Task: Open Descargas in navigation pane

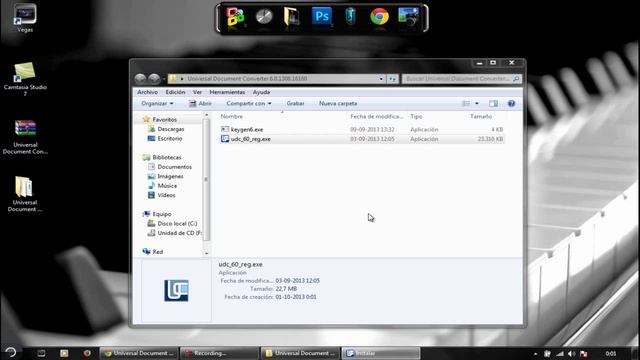Action: (x=171, y=129)
